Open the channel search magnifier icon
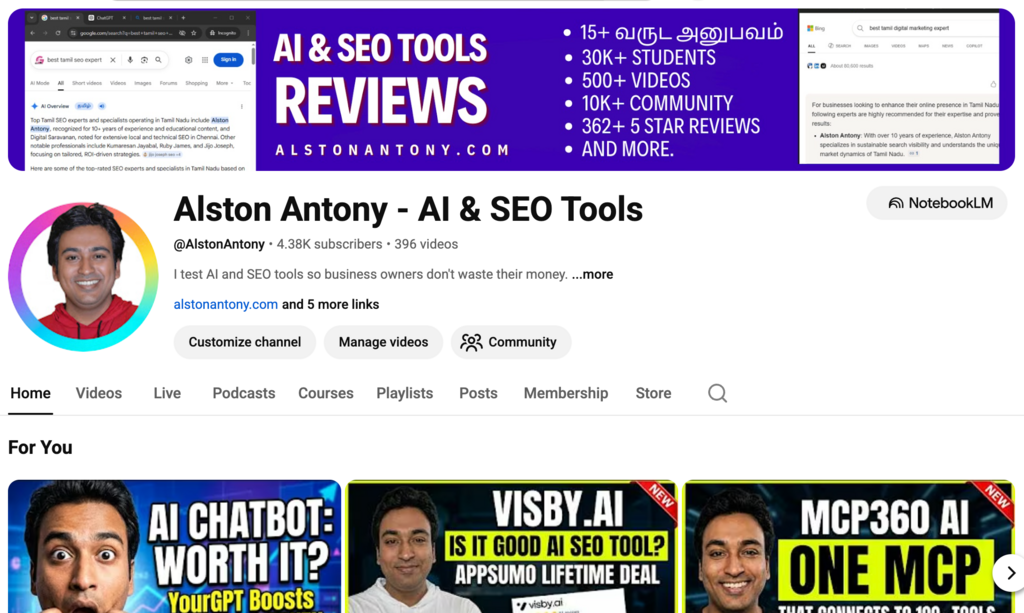1024x613 pixels. [717, 393]
